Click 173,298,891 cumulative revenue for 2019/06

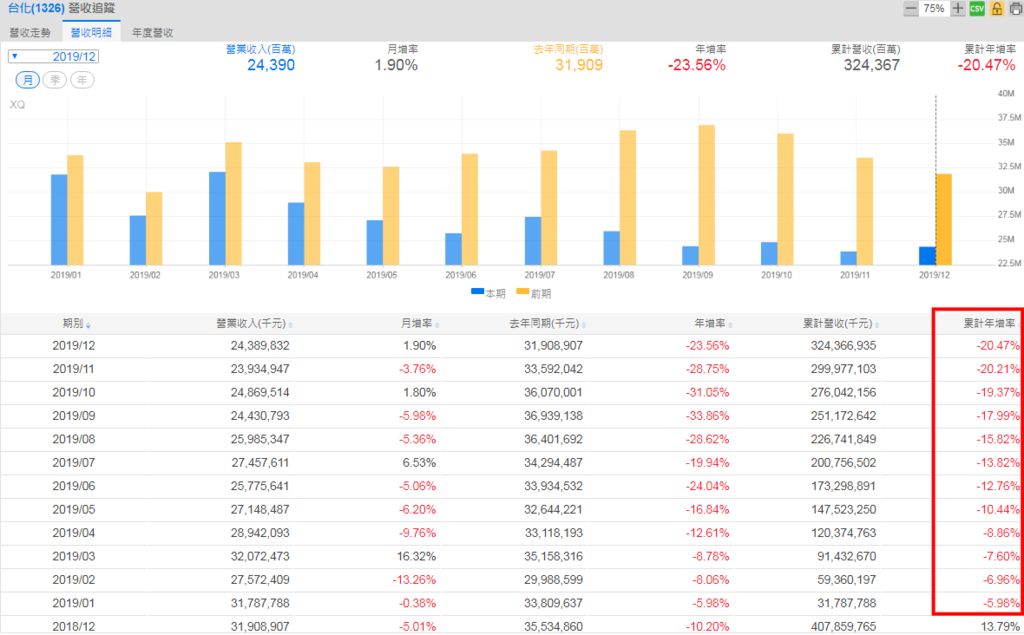(x=843, y=487)
